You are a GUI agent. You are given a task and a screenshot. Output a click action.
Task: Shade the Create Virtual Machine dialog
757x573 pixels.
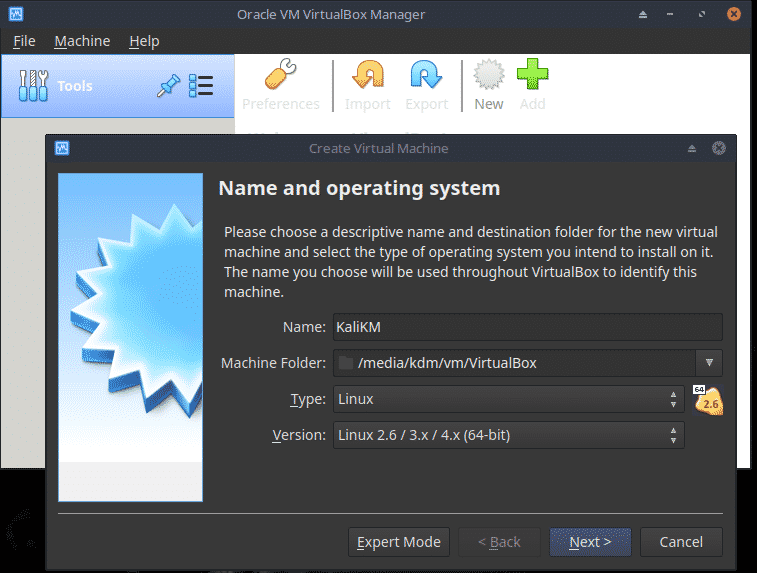(x=691, y=148)
